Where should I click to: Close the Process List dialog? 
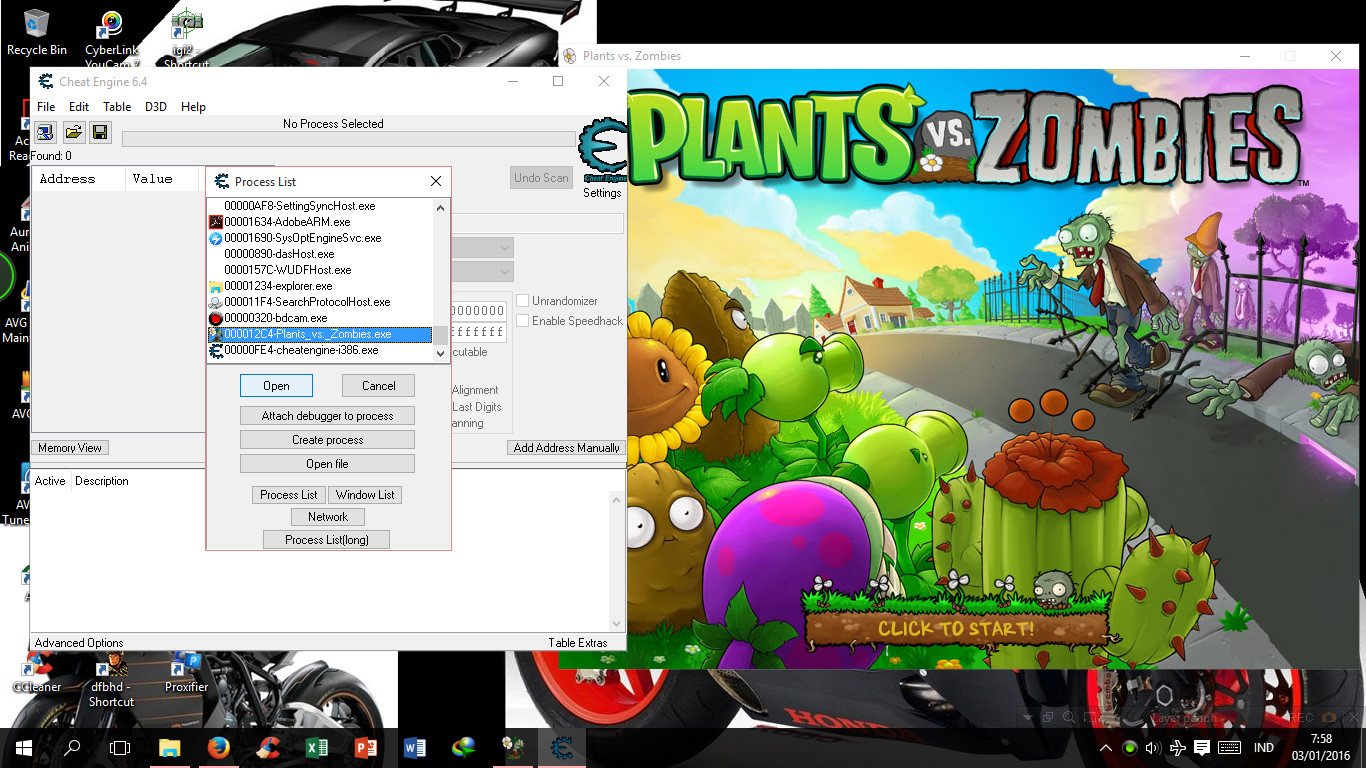[436, 181]
